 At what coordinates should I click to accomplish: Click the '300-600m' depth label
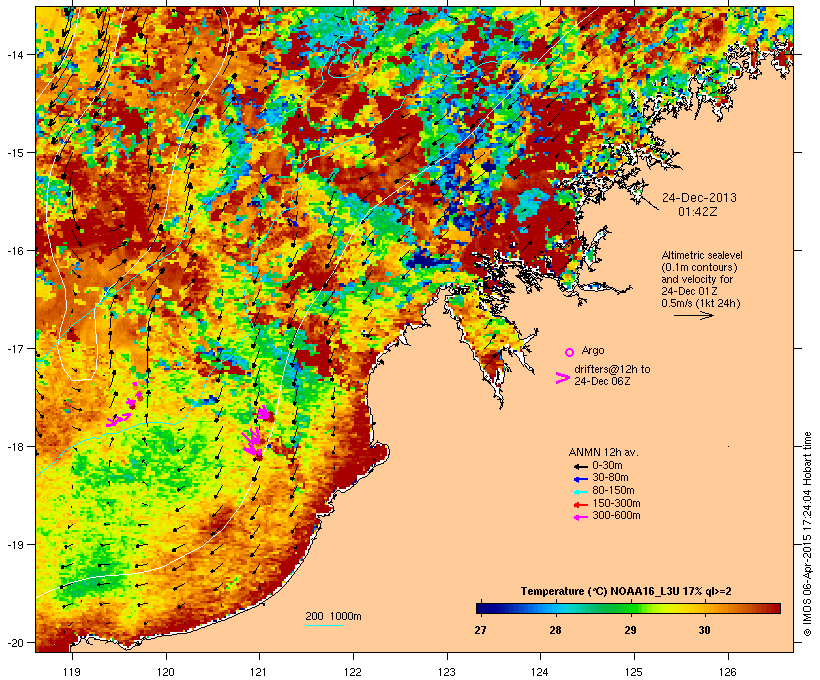616,516
